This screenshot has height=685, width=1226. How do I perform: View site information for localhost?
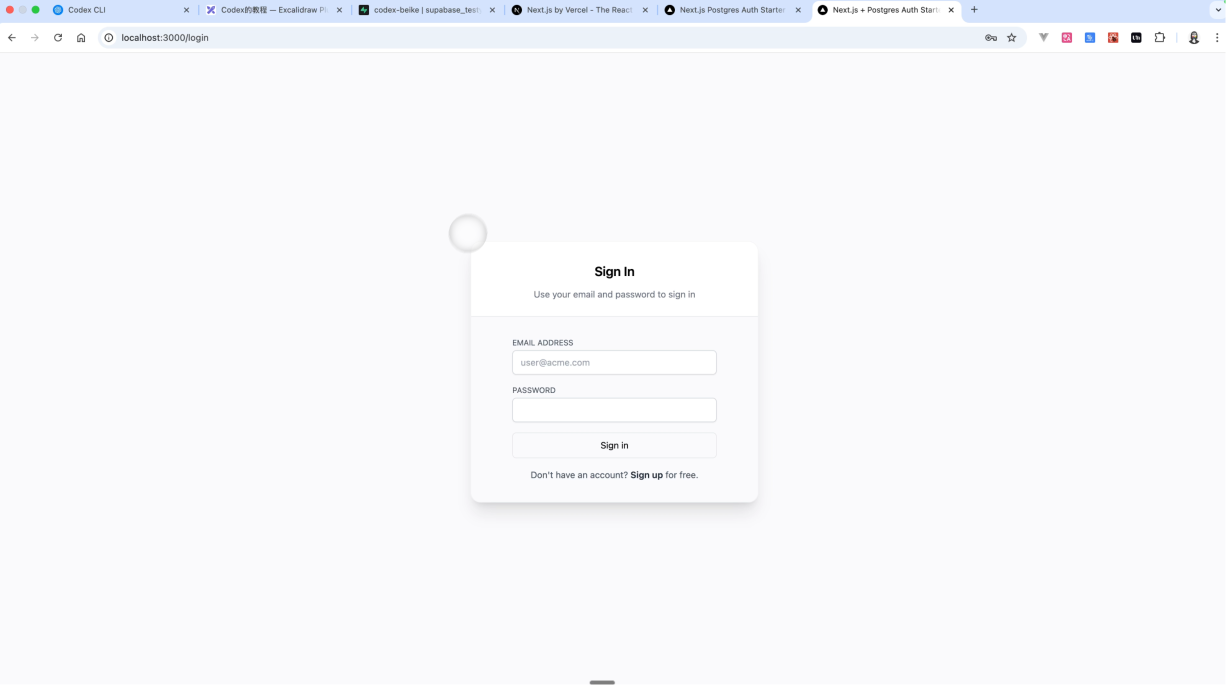[x=109, y=38]
